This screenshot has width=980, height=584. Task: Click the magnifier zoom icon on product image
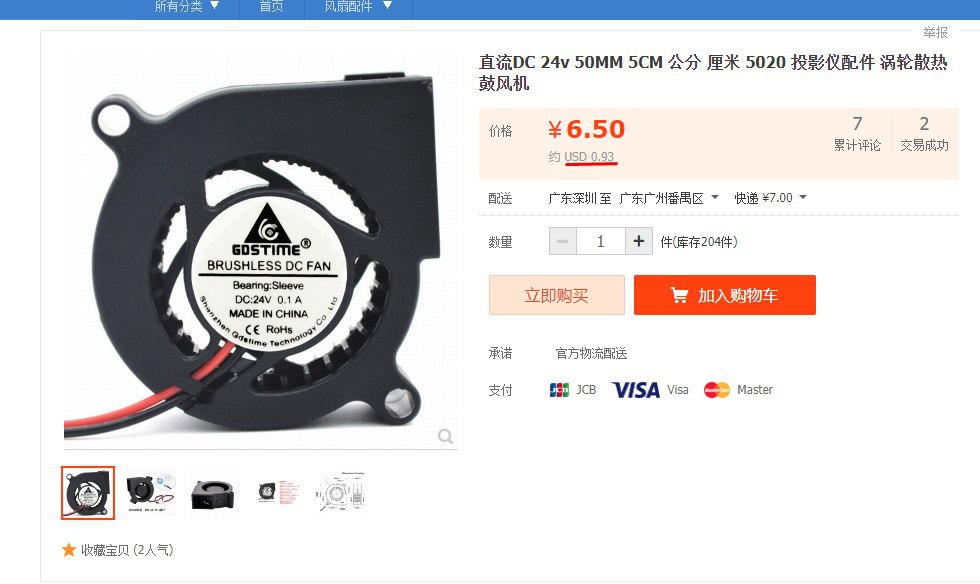445,436
